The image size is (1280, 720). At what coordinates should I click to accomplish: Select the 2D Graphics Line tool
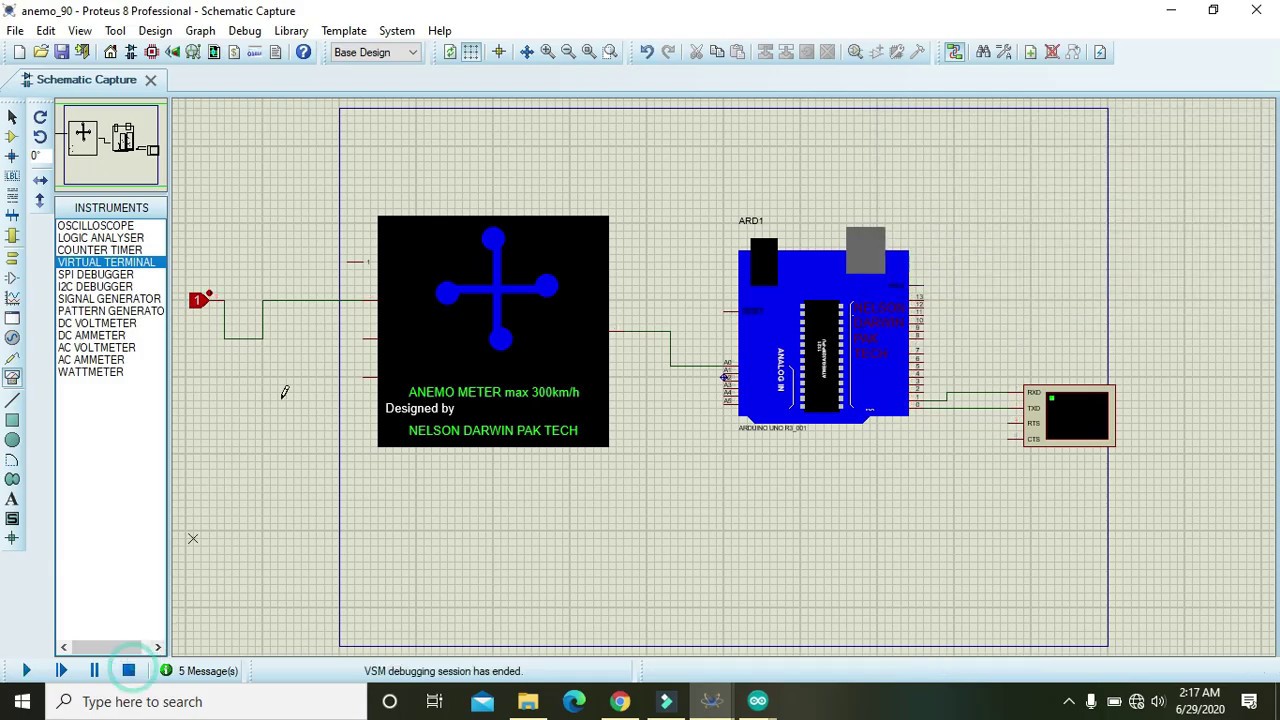coord(12,400)
